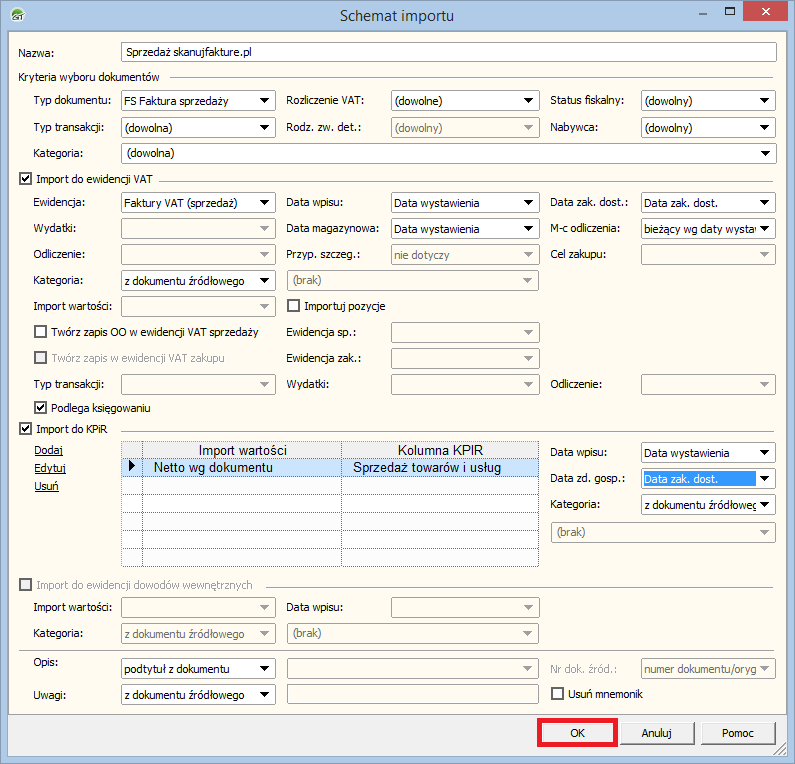
Task: Toggle the Import do KPiR checkbox
Action: pyautogui.click(x=26, y=429)
